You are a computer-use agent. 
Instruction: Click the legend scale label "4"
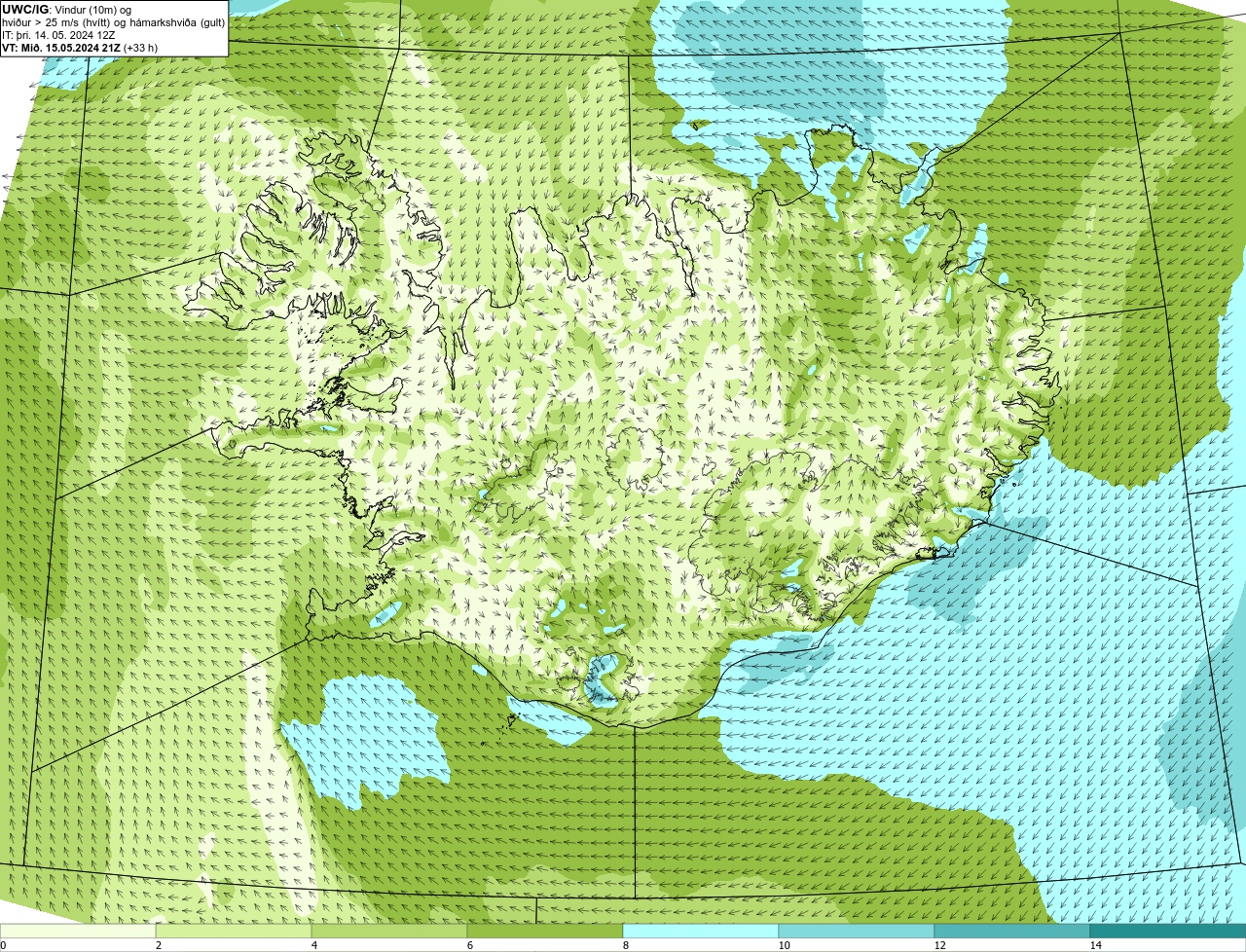pos(313,945)
